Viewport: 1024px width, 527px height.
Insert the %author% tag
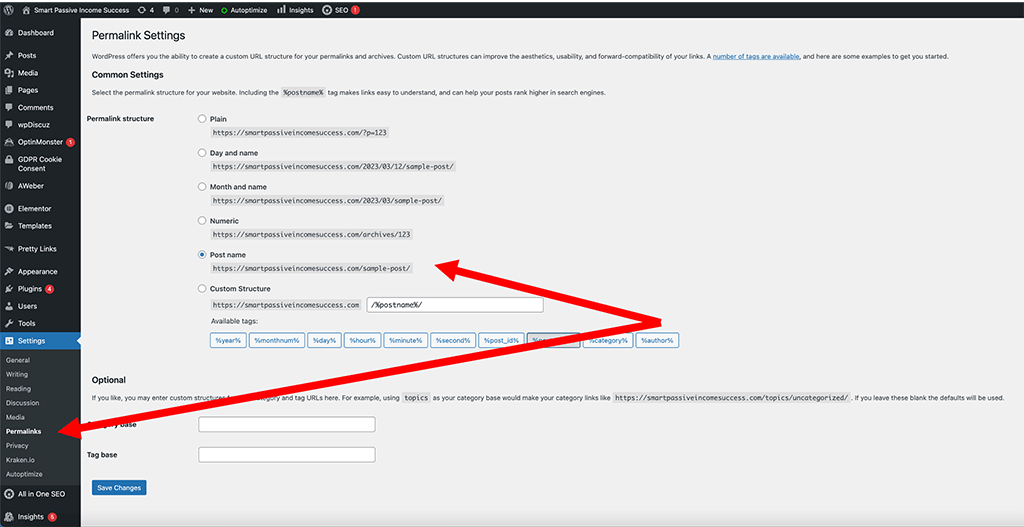click(658, 340)
